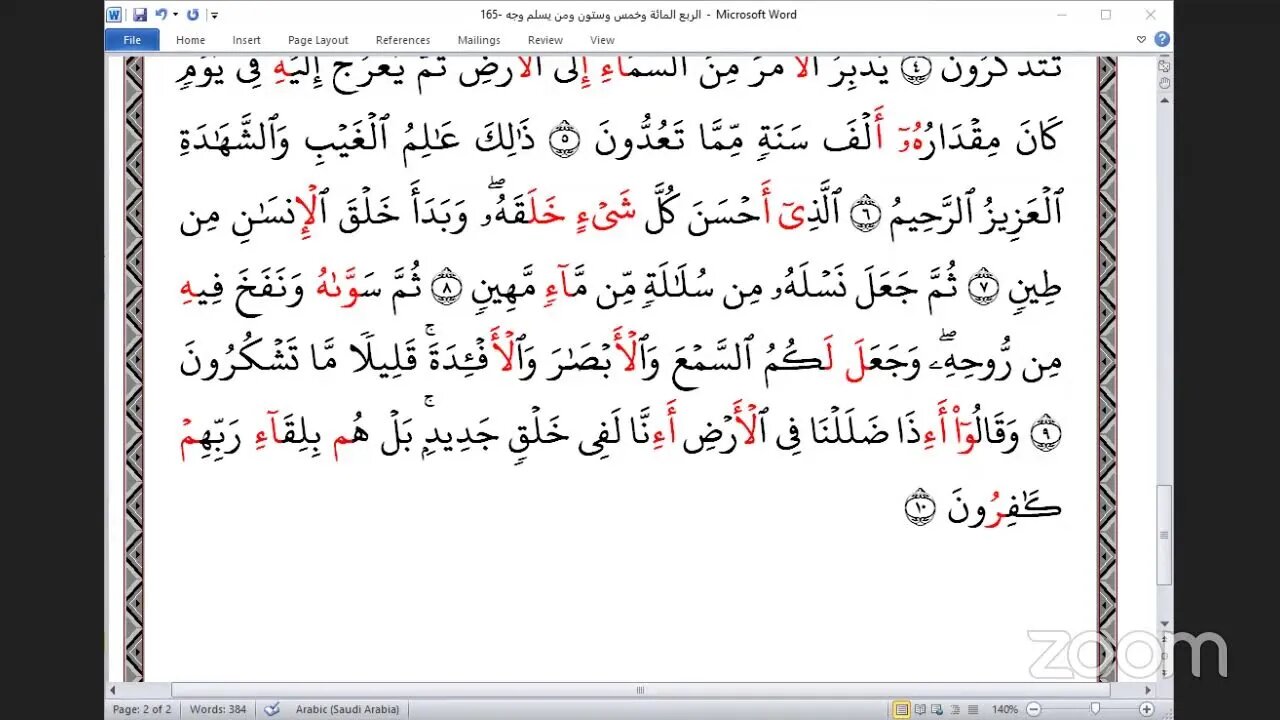Click the vertical scrollbar down arrow
Image resolution: width=1280 pixels, height=720 pixels.
point(1164,624)
